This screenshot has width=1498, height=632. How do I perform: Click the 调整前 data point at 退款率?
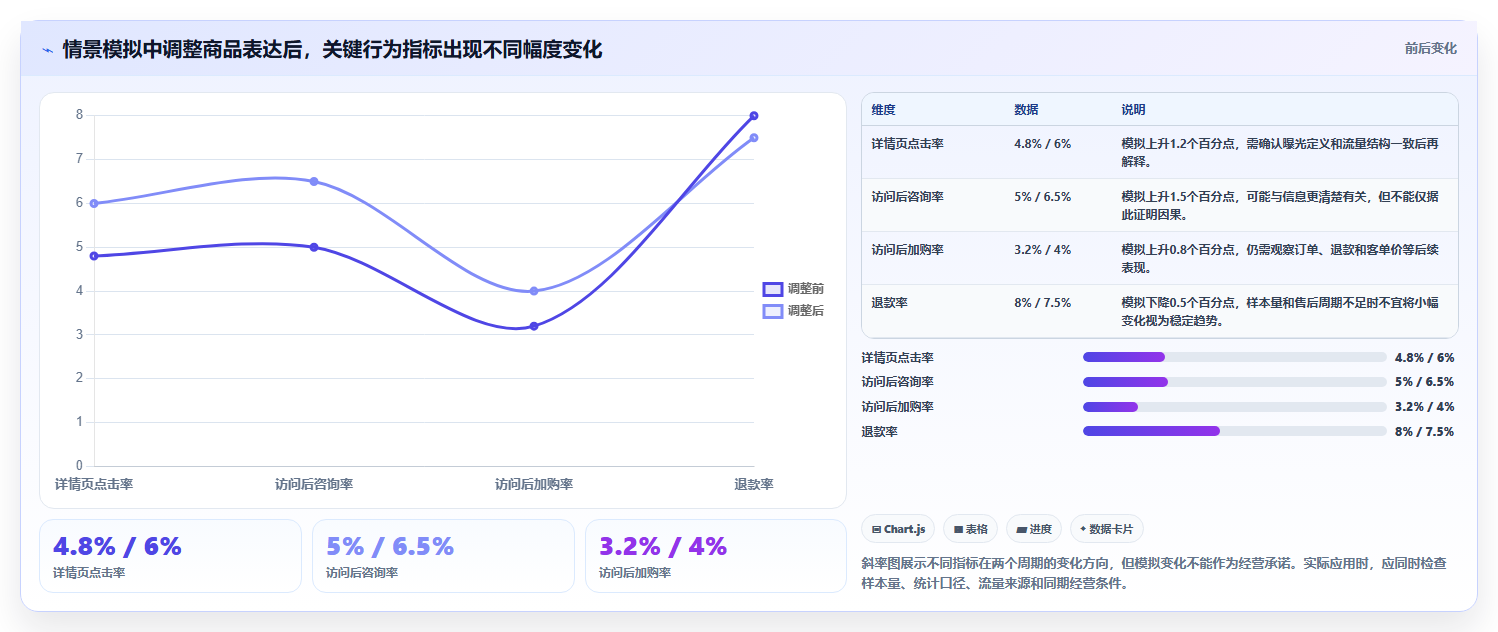[754, 116]
